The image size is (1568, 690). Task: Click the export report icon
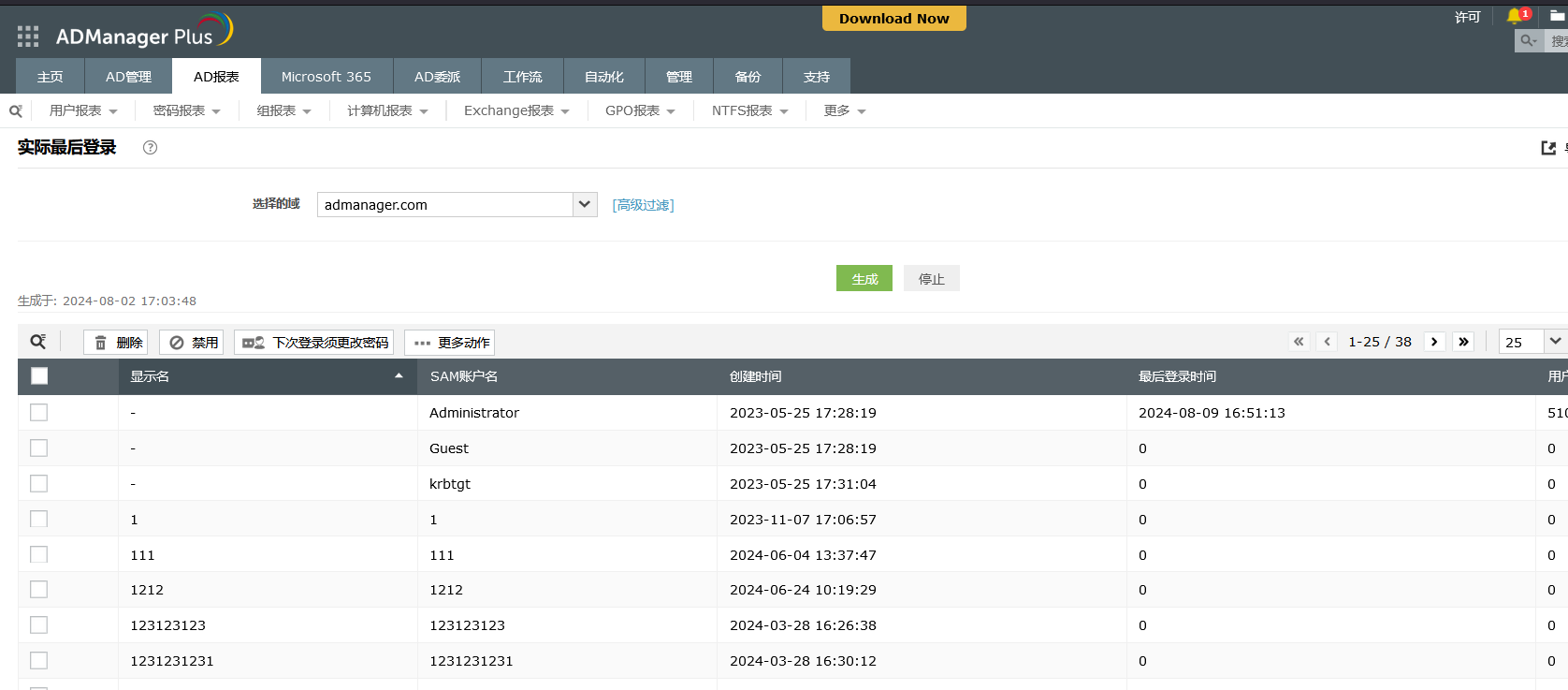[1548, 148]
